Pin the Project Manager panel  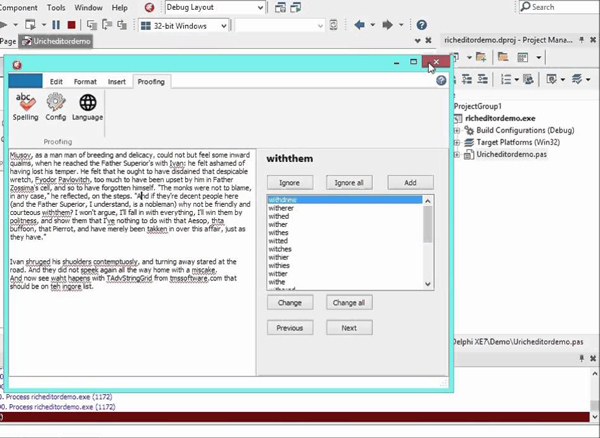click(582, 40)
